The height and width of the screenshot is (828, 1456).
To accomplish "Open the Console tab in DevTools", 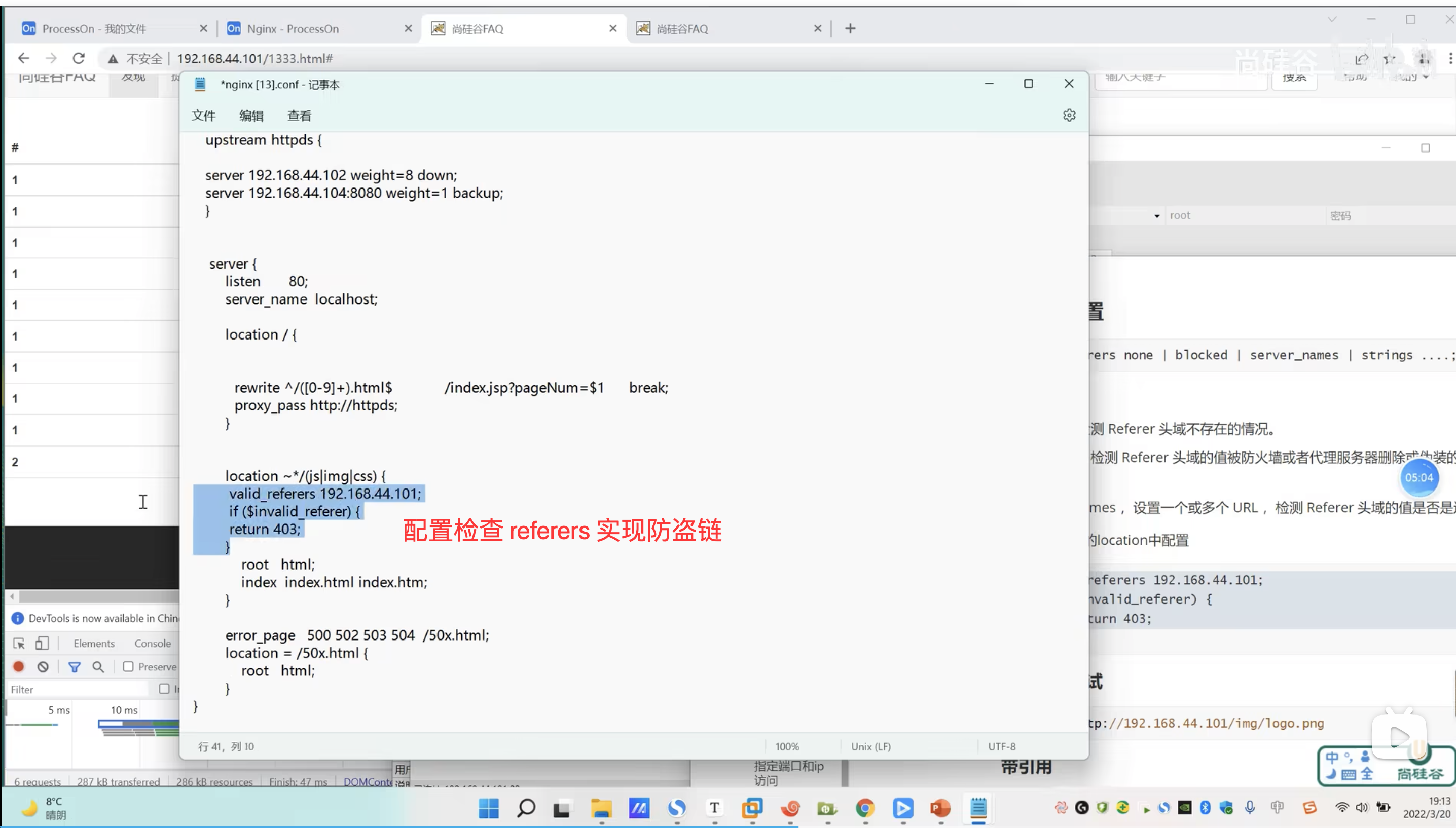I will coord(153,643).
